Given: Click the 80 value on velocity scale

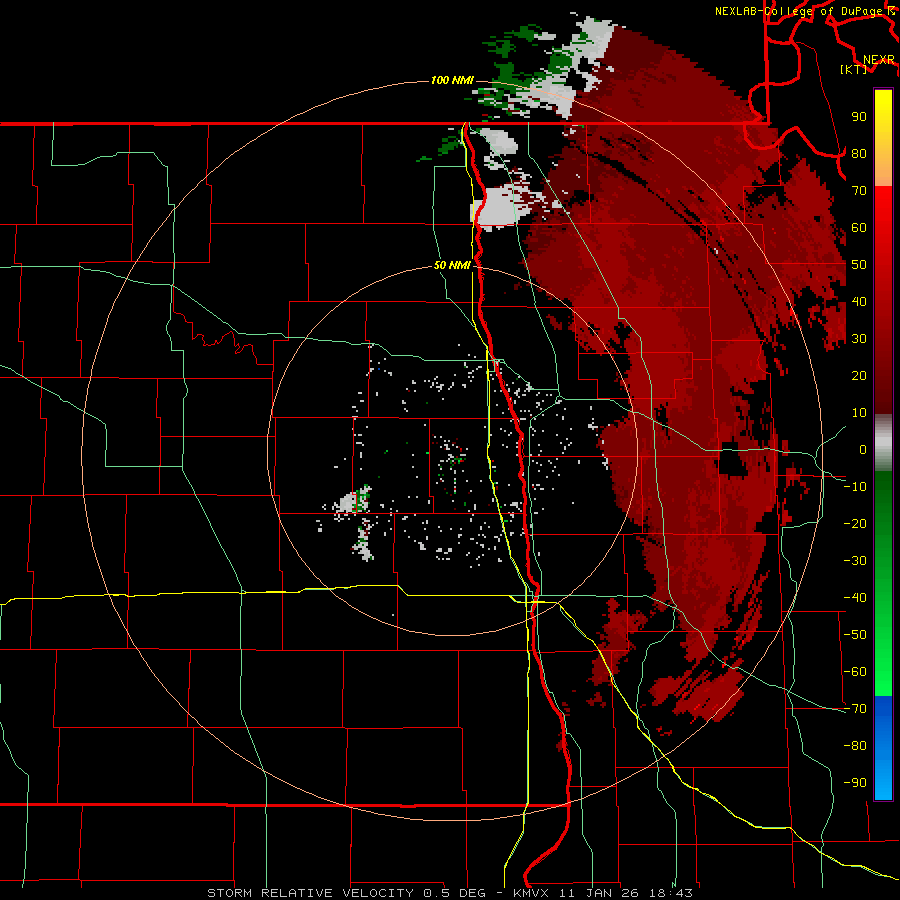Looking at the screenshot, I should click(859, 153).
